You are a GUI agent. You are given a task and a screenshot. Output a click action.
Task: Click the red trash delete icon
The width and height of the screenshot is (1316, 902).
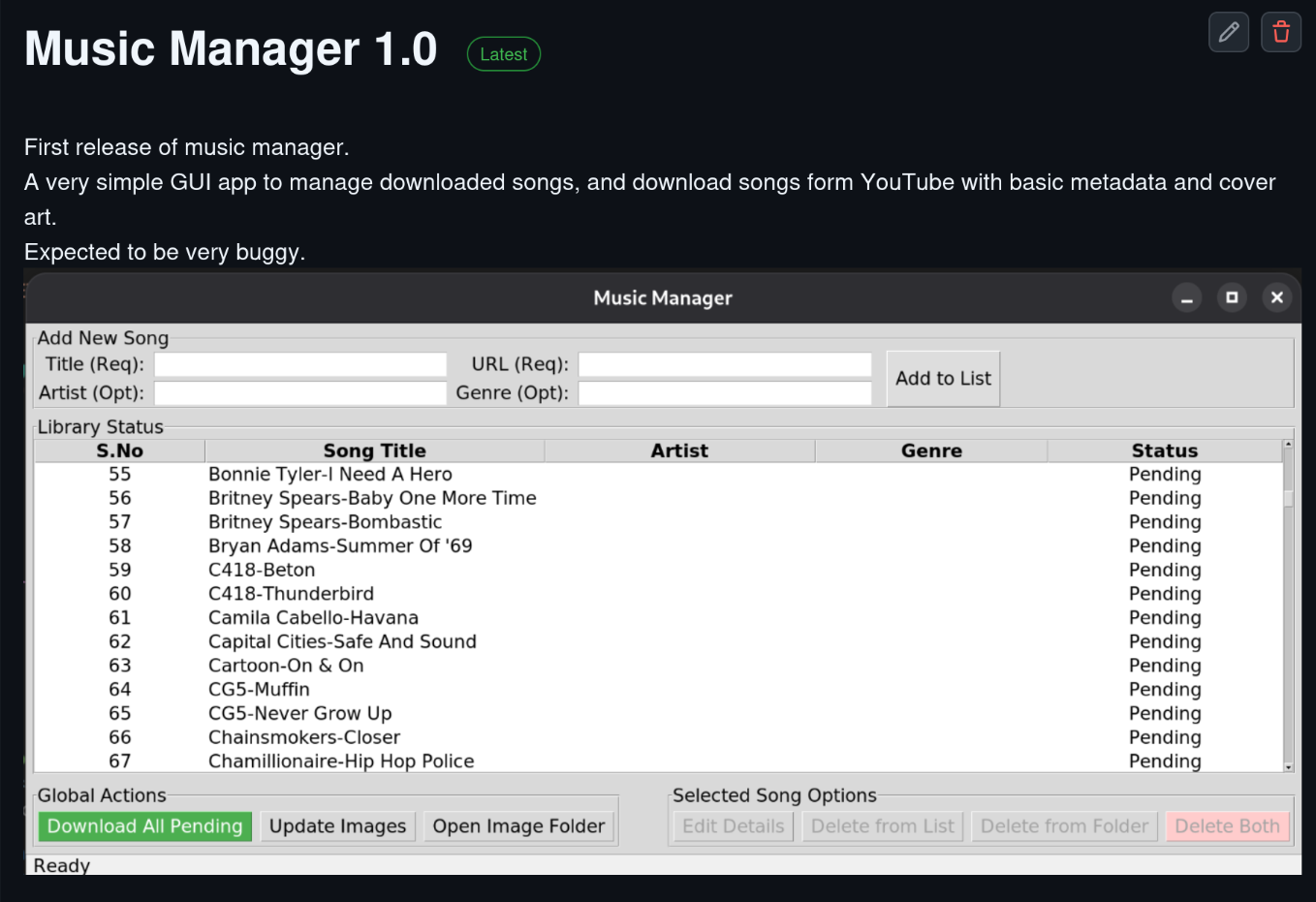[x=1280, y=32]
